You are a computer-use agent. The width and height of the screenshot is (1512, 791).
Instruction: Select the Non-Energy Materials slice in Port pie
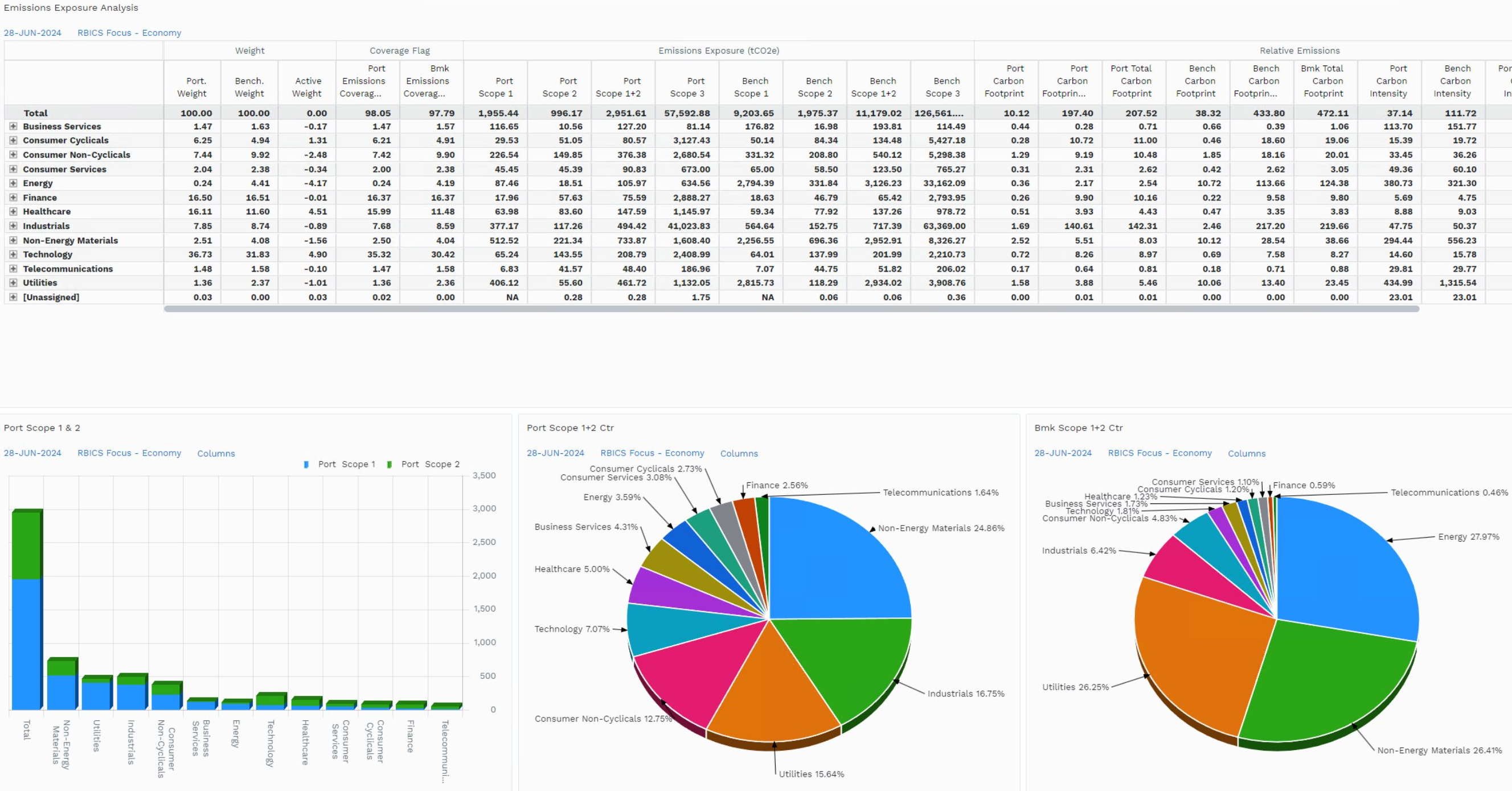pyautogui.click(x=834, y=563)
